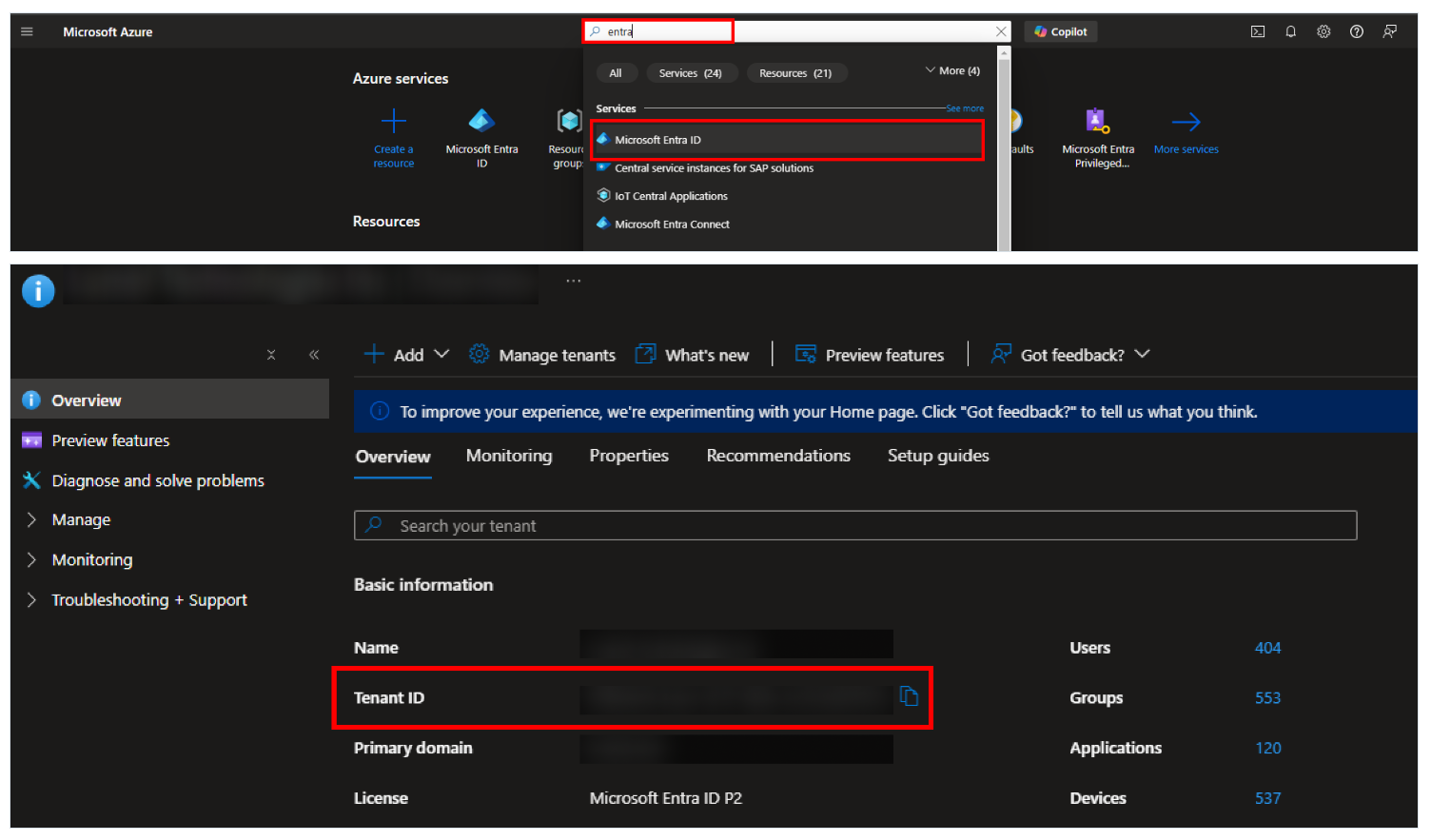
Task: Select Microsoft Entra ID search result
Action: point(657,140)
